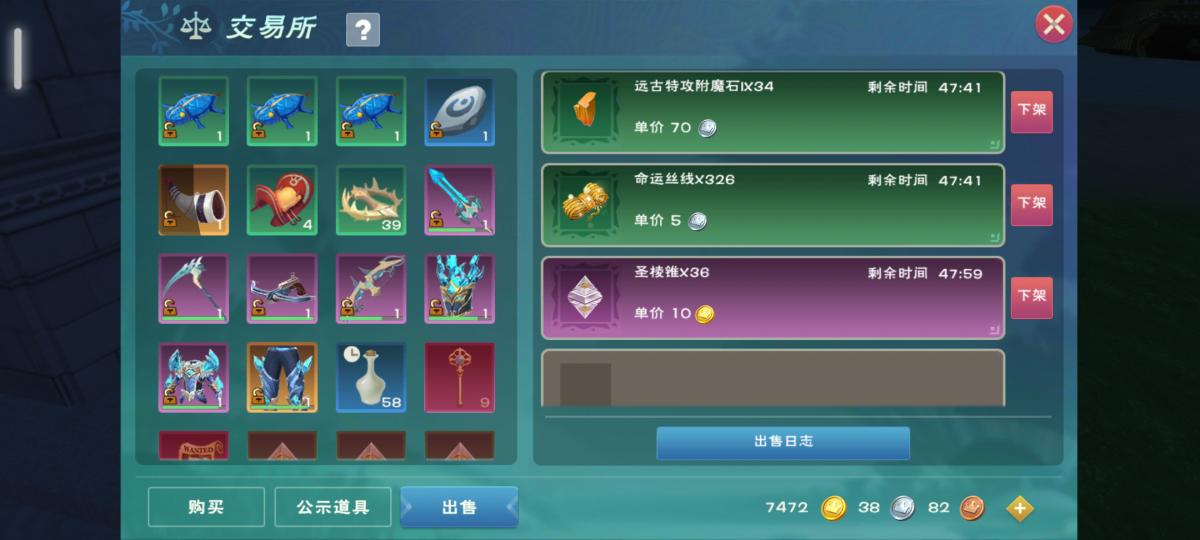This screenshot has height=540, width=1200.
Task: Select the white vase item with count 58
Action: coord(371,377)
